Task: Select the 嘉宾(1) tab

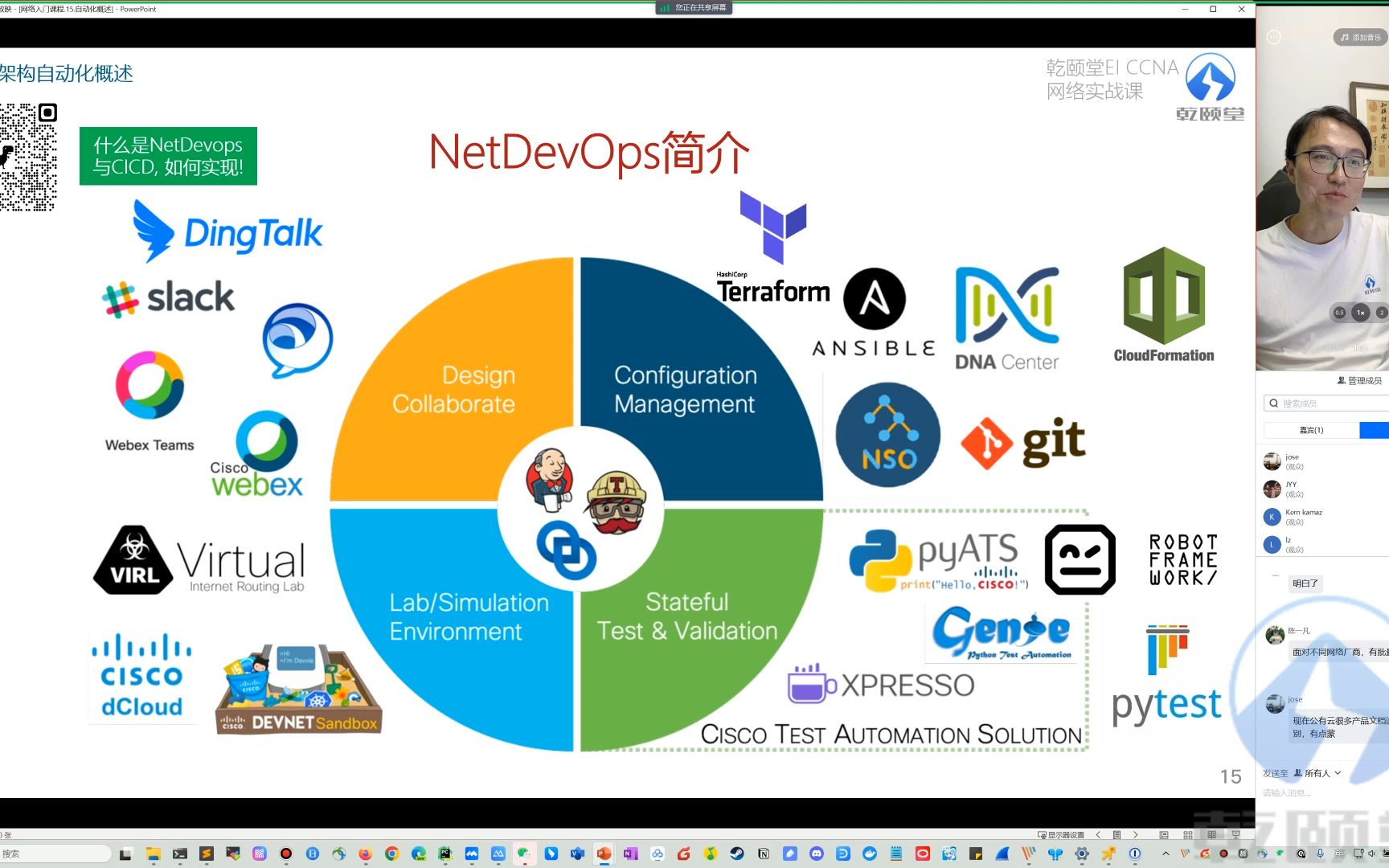Action: tap(1311, 430)
